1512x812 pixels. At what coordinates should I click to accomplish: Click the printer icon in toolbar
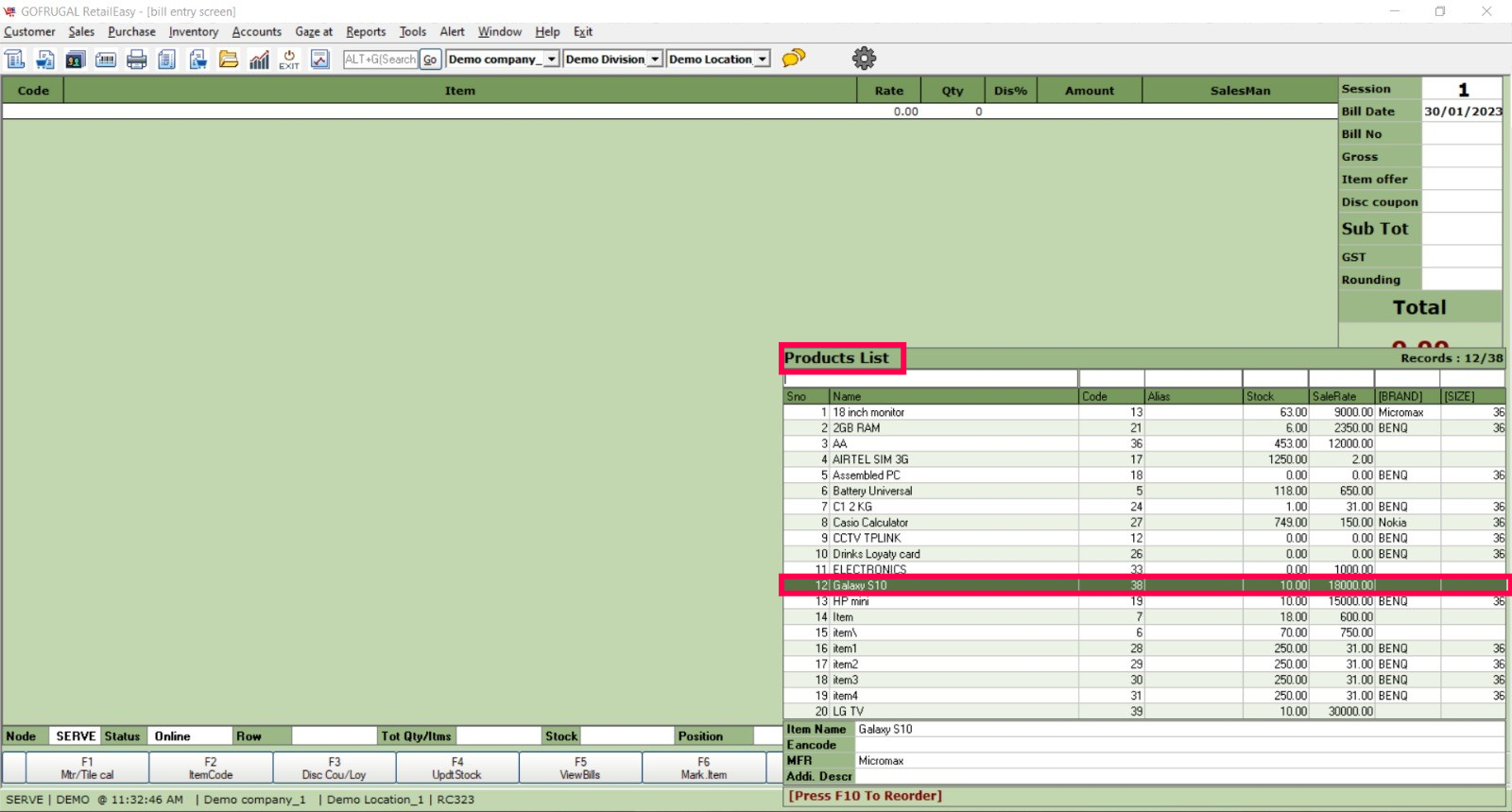pyautogui.click(x=137, y=60)
